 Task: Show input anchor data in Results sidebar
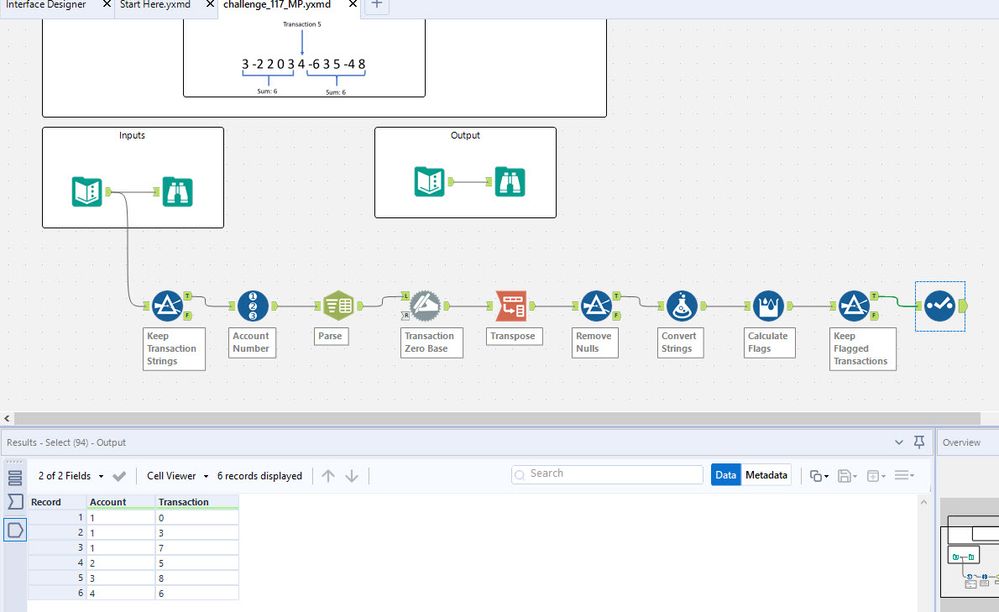click(x=15, y=502)
